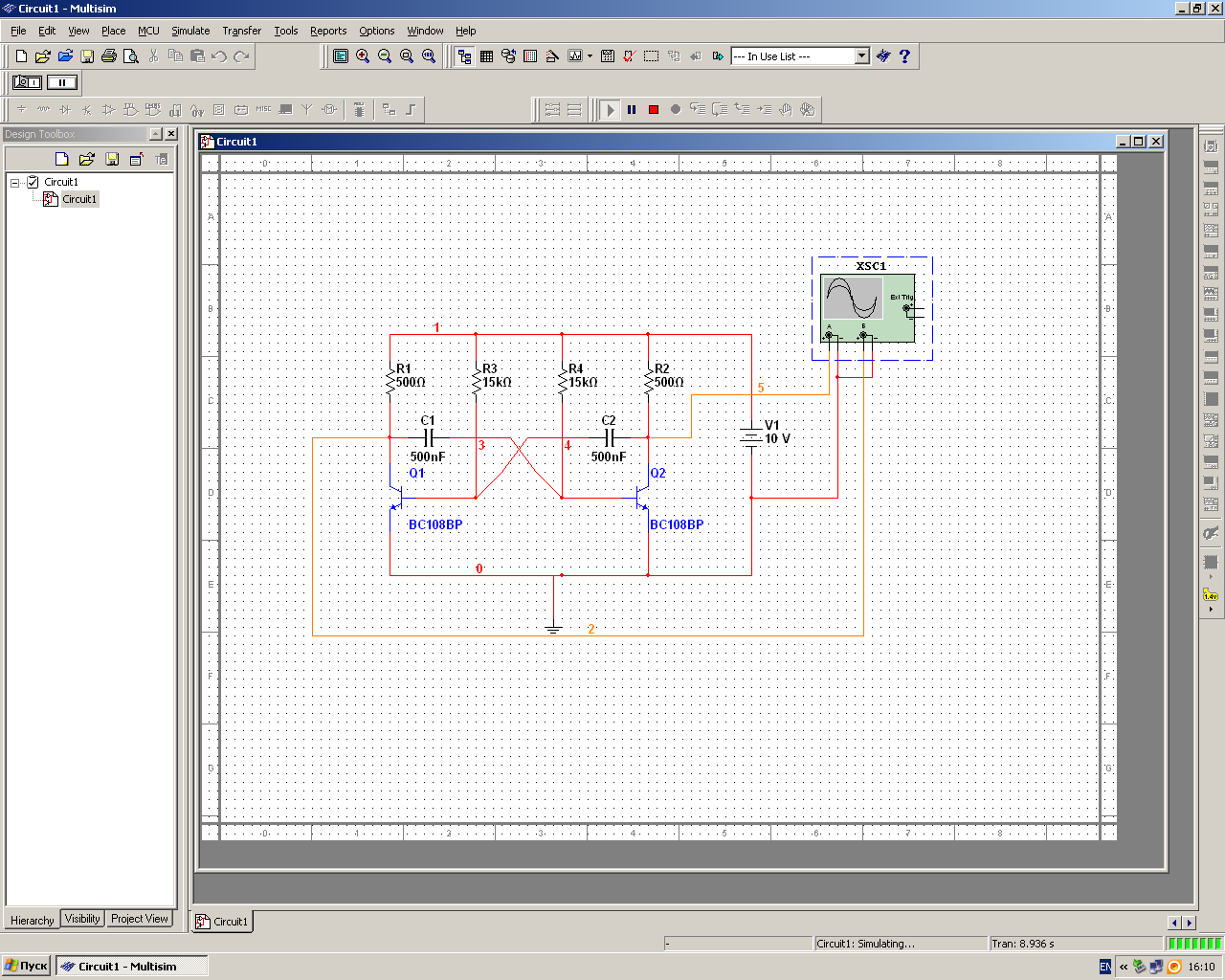
Task: Open the Spreadsheet View icon
Action: (486, 56)
